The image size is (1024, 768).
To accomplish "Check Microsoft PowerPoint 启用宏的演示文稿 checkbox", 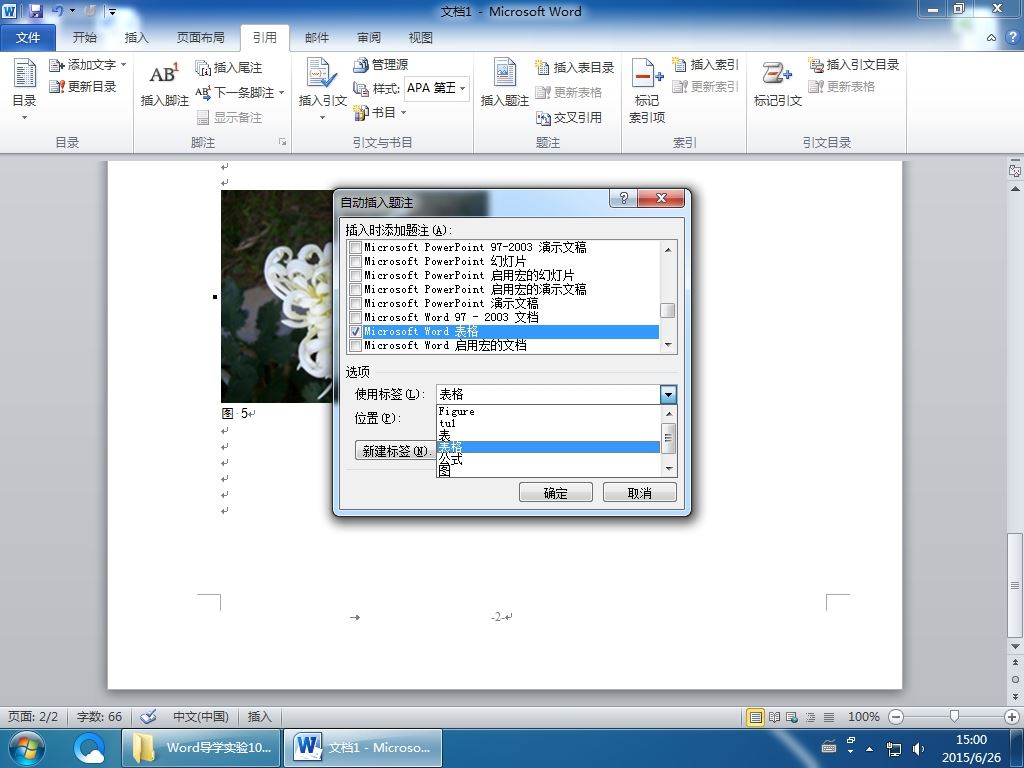I will coord(355,289).
